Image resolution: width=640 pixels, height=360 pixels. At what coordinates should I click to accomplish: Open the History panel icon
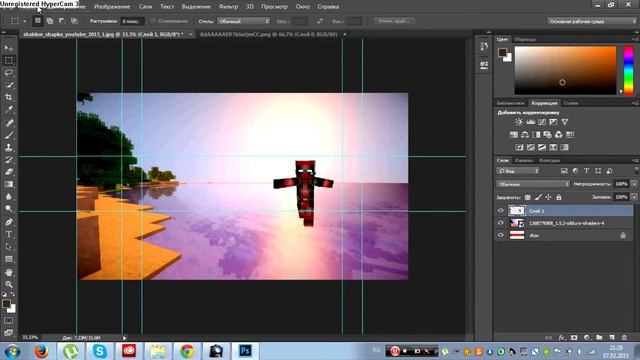point(484,47)
